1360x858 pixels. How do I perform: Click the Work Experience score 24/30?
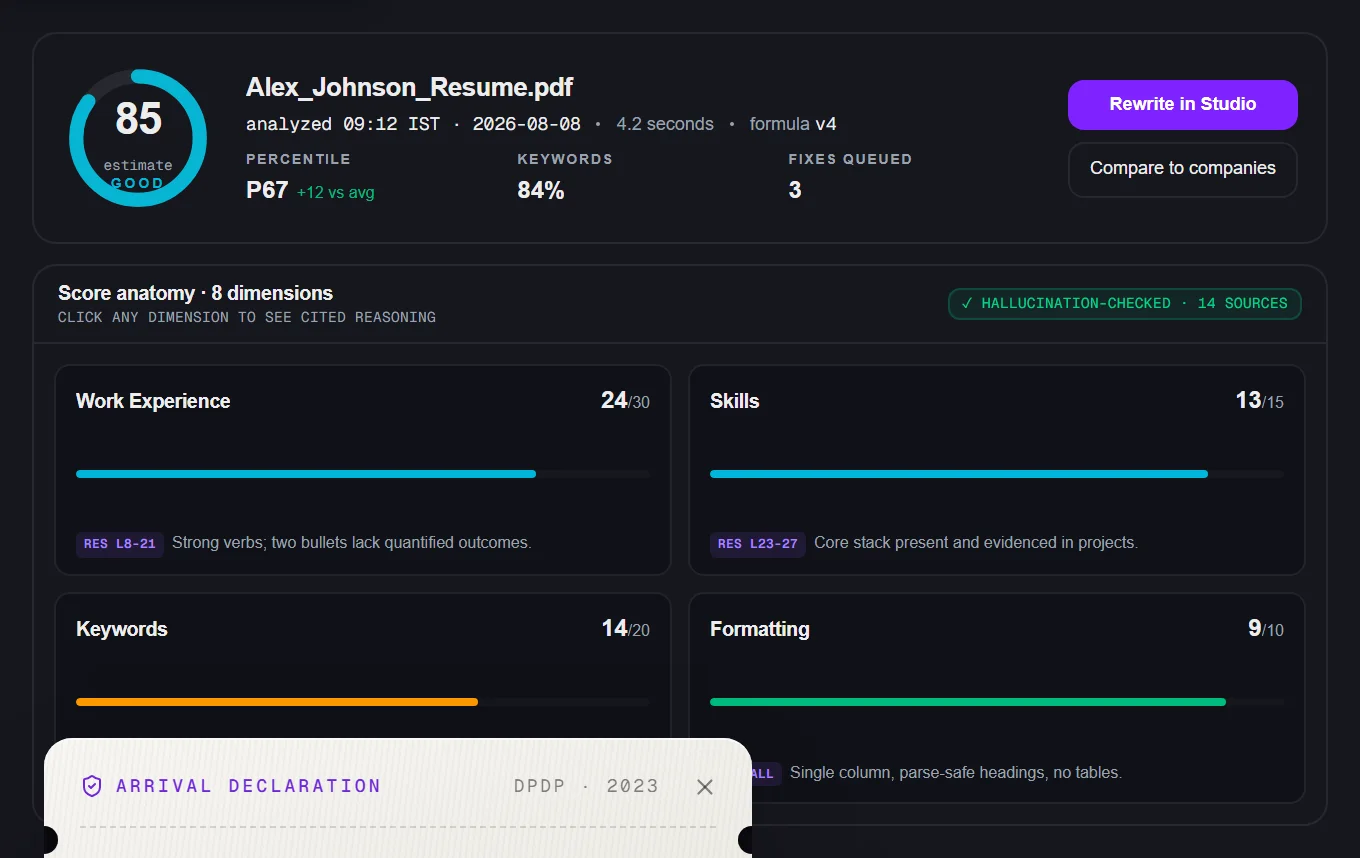[x=625, y=401]
